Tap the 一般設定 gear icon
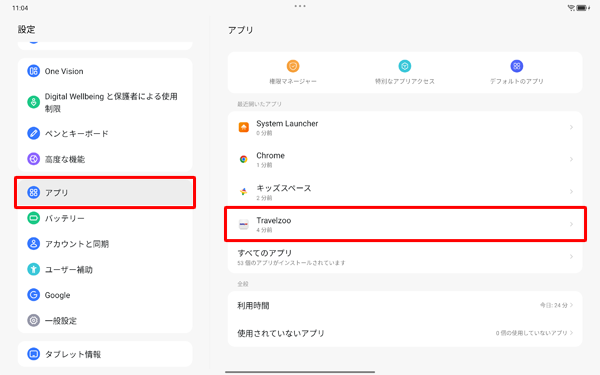Viewport: 600px width, 375px height. [33, 320]
